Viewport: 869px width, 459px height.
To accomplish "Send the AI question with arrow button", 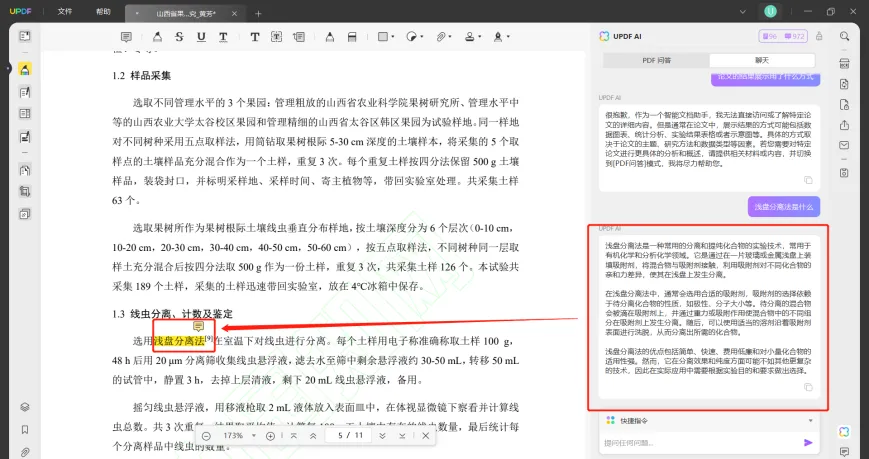I will pos(808,442).
